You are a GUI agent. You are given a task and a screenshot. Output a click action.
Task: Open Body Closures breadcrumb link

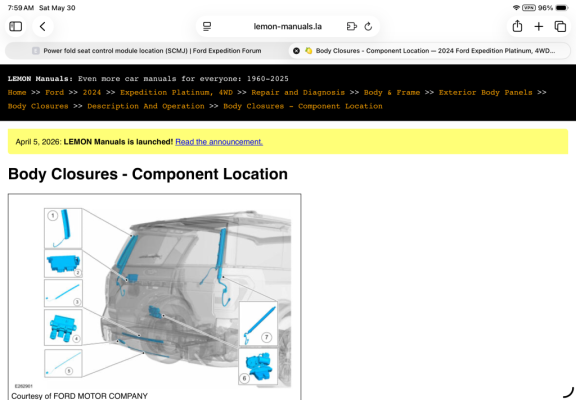click(x=38, y=106)
